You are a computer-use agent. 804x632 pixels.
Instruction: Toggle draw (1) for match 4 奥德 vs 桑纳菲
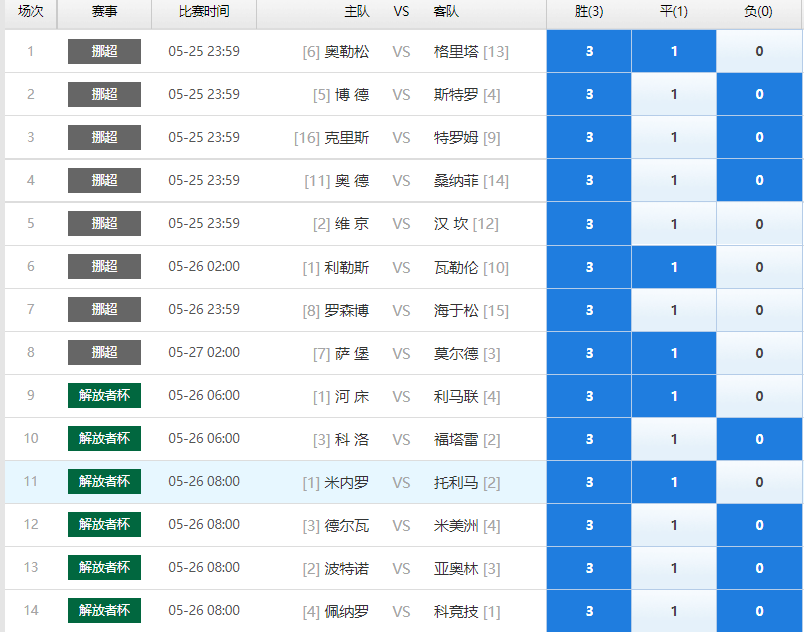tap(674, 180)
